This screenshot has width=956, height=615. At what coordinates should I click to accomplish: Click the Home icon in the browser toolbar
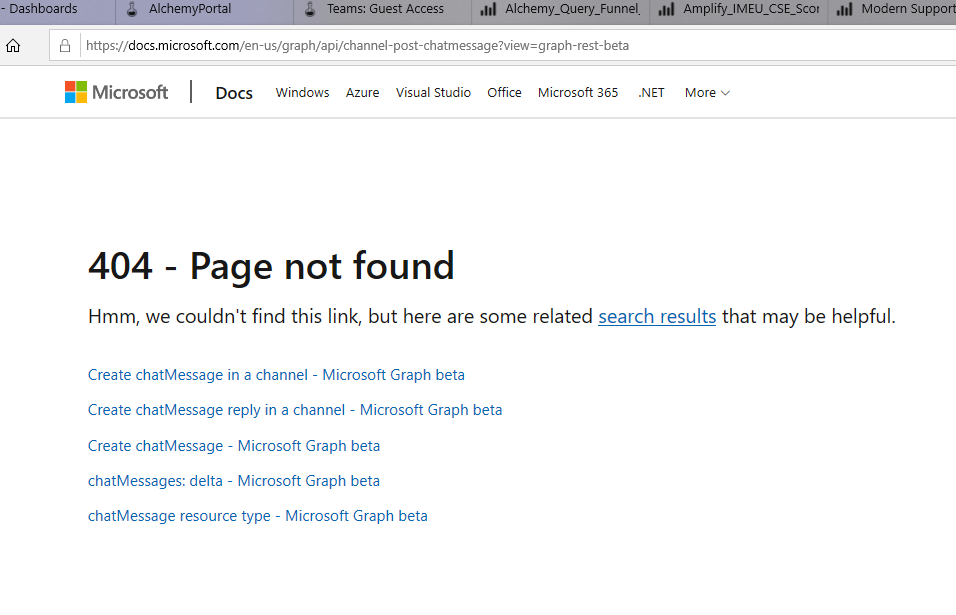point(14,45)
